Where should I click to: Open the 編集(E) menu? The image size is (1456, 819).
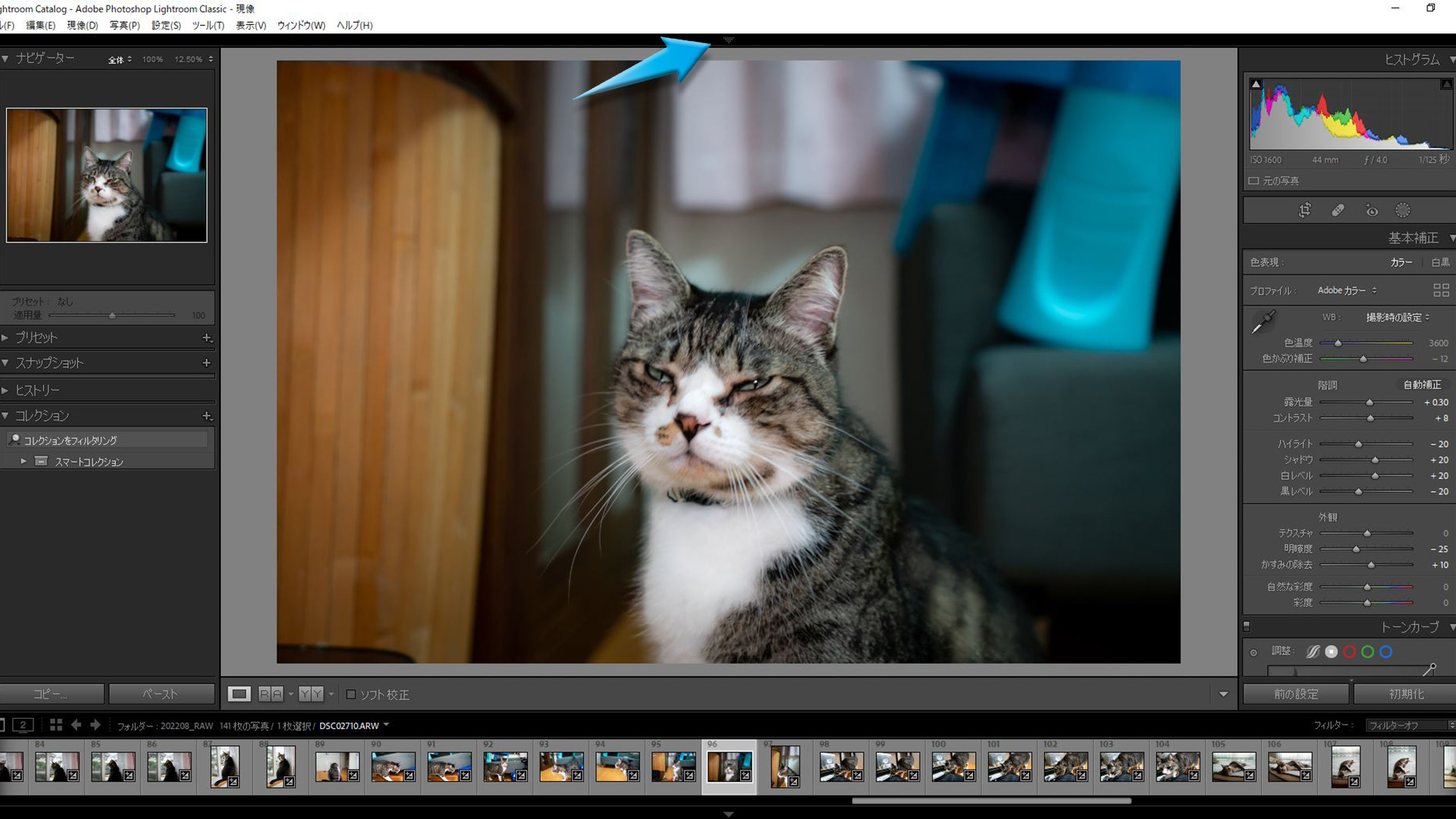point(40,25)
